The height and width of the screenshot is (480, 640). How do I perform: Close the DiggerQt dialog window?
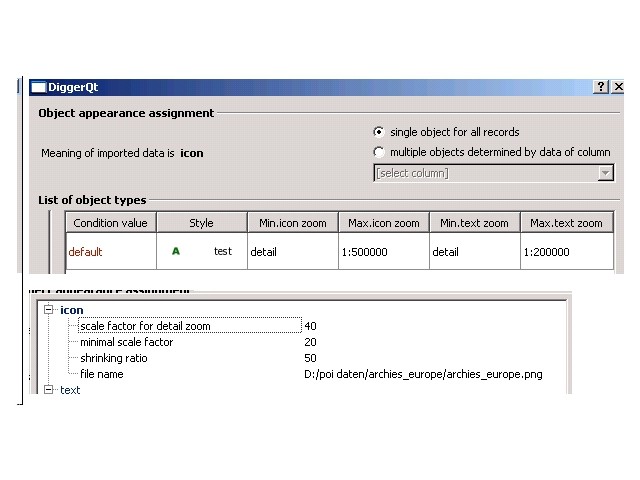coord(616,87)
